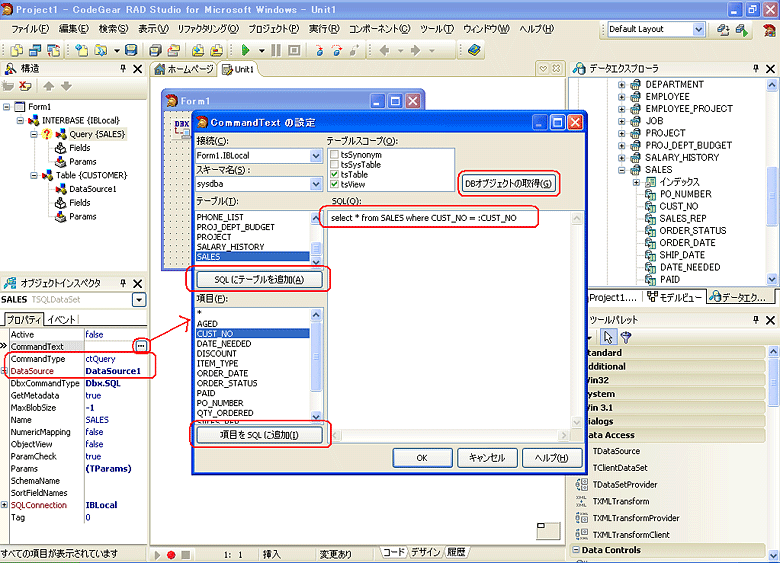Collapse the SALES node in Data Explorer

[621, 170]
